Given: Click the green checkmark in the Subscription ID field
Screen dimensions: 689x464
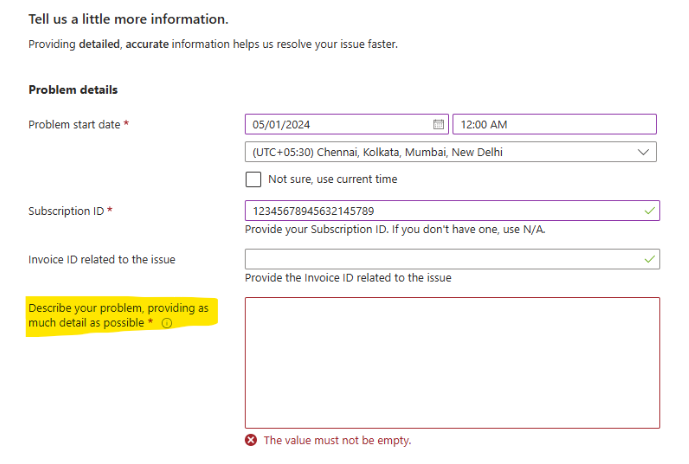Looking at the screenshot, I should click(649, 211).
